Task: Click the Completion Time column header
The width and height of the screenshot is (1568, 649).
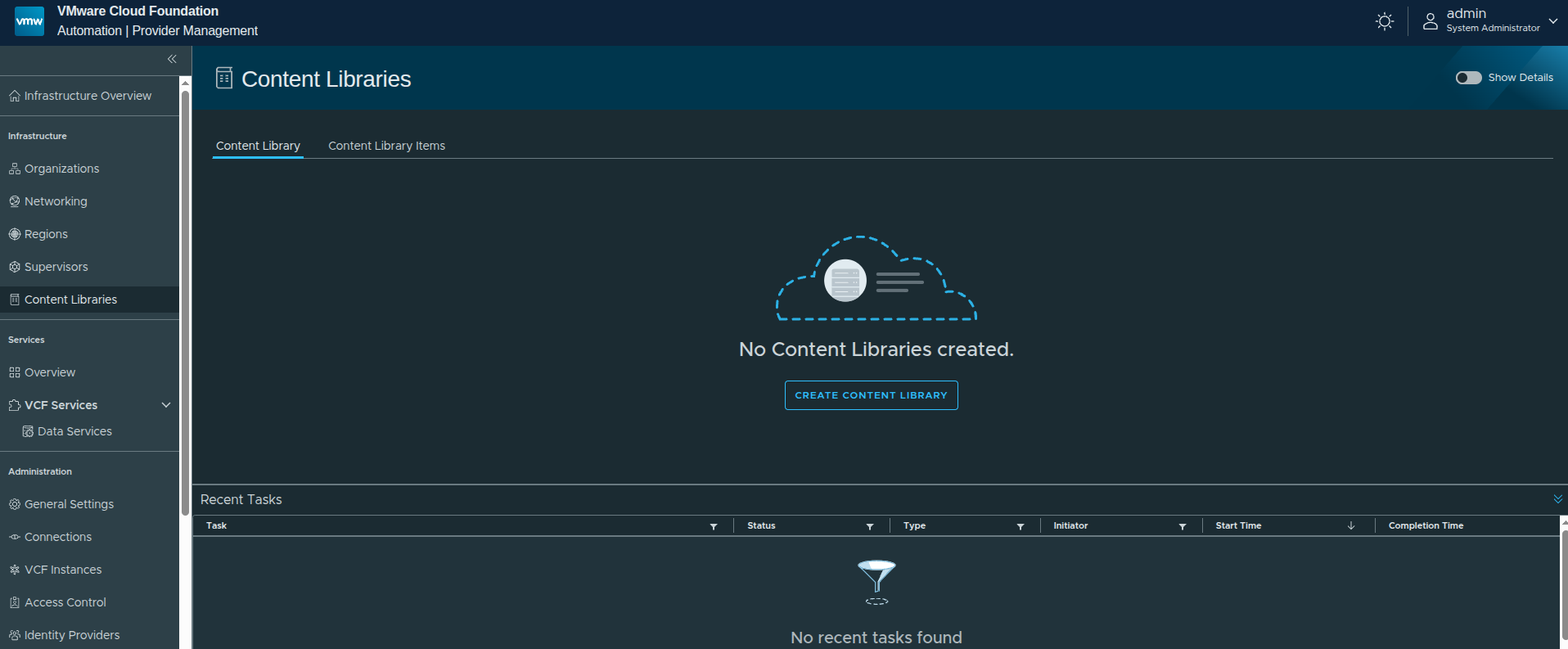Action: coord(1426,525)
